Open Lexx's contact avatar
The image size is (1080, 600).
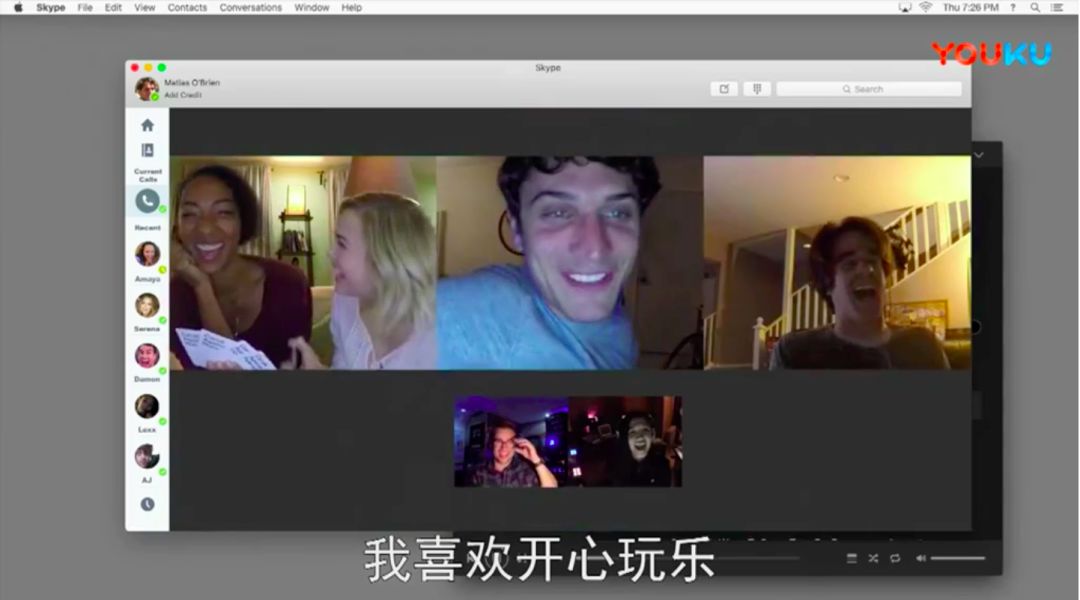point(147,406)
